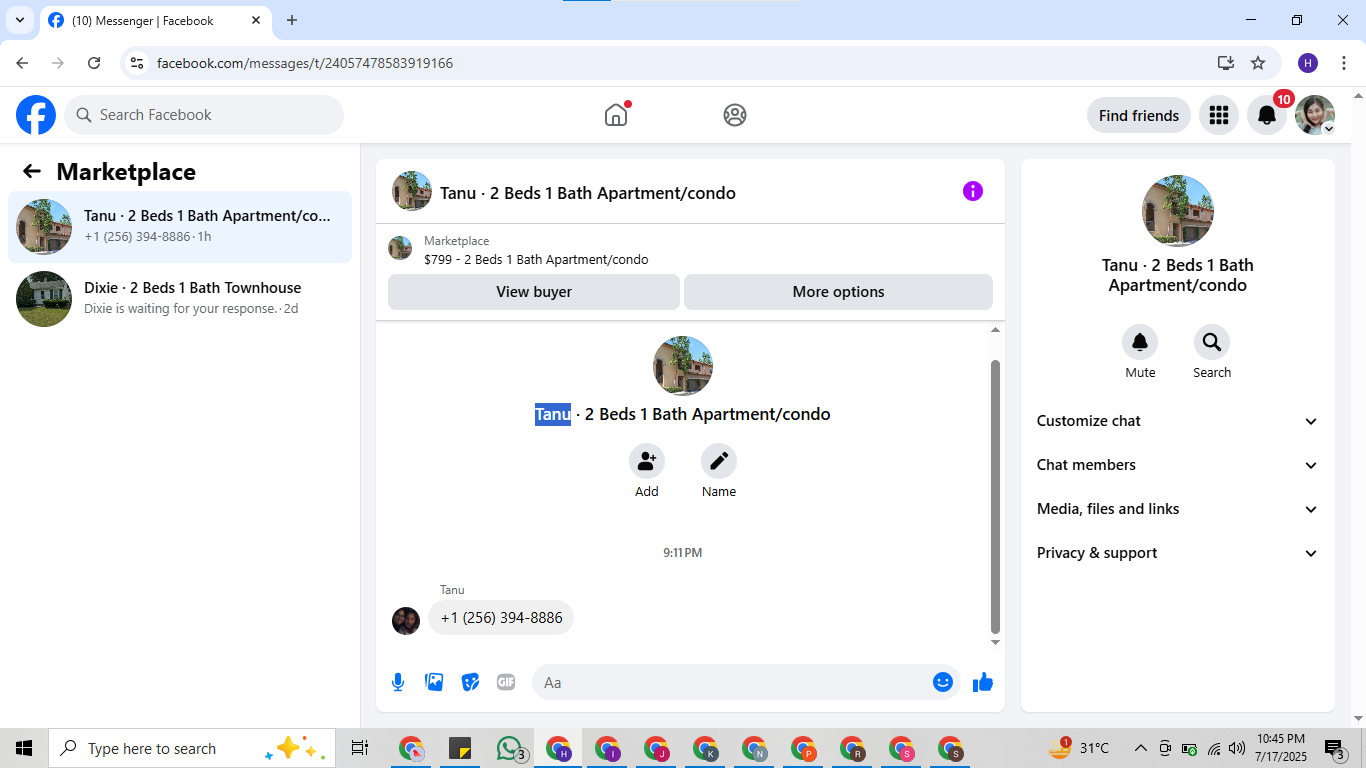Click the volume icon in system tray
Screen dimensions: 1366x768
[x=1237, y=748]
